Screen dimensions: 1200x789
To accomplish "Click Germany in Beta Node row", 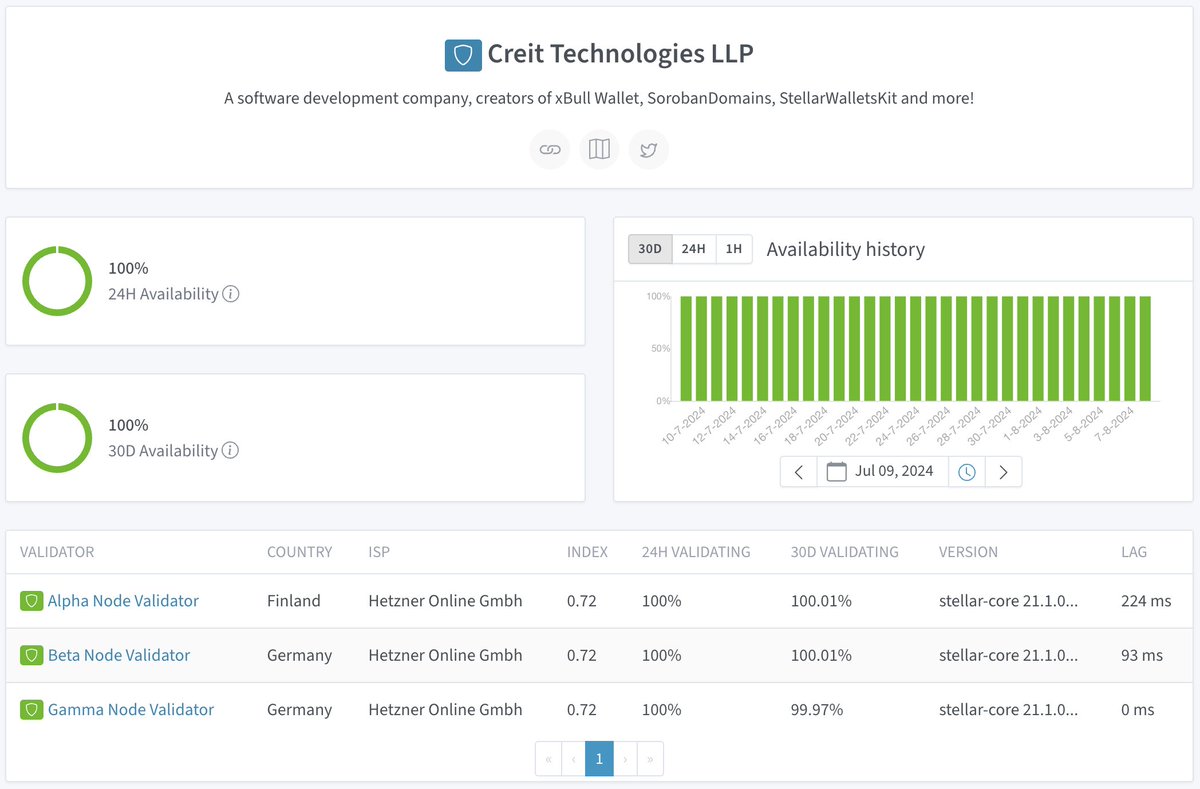I will coord(299,655).
